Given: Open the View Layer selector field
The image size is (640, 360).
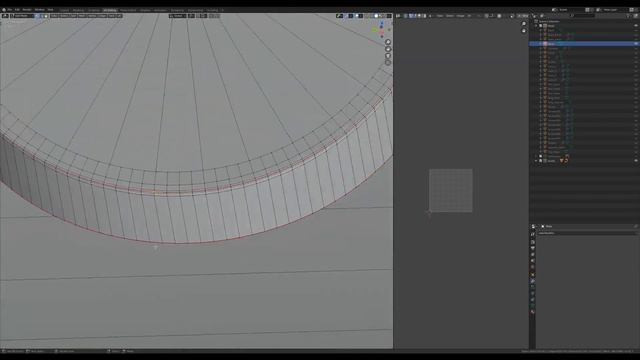Looking at the screenshot, I should pyautogui.click(x=616, y=10).
